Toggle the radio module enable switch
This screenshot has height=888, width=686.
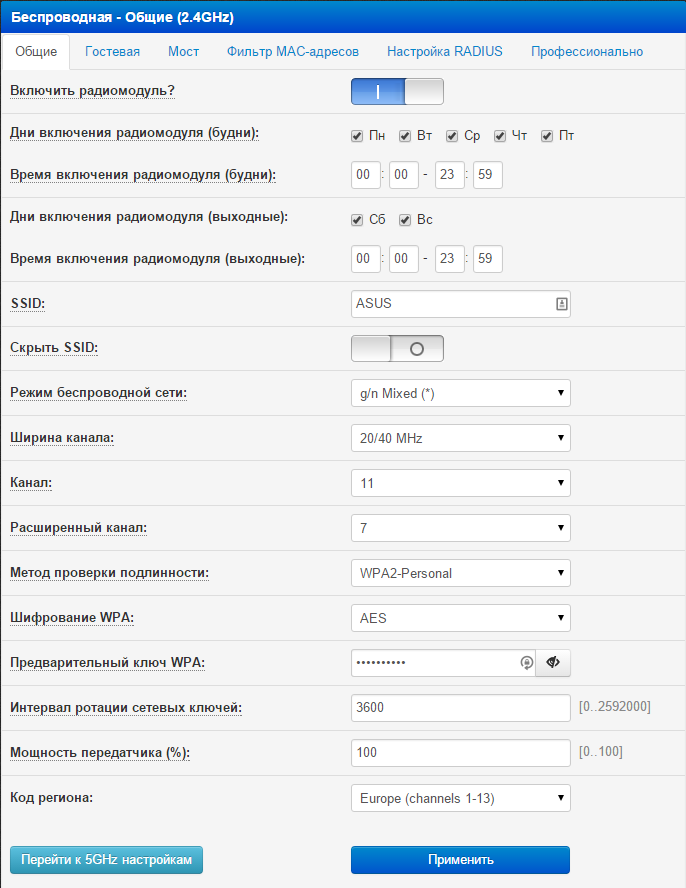coord(396,92)
